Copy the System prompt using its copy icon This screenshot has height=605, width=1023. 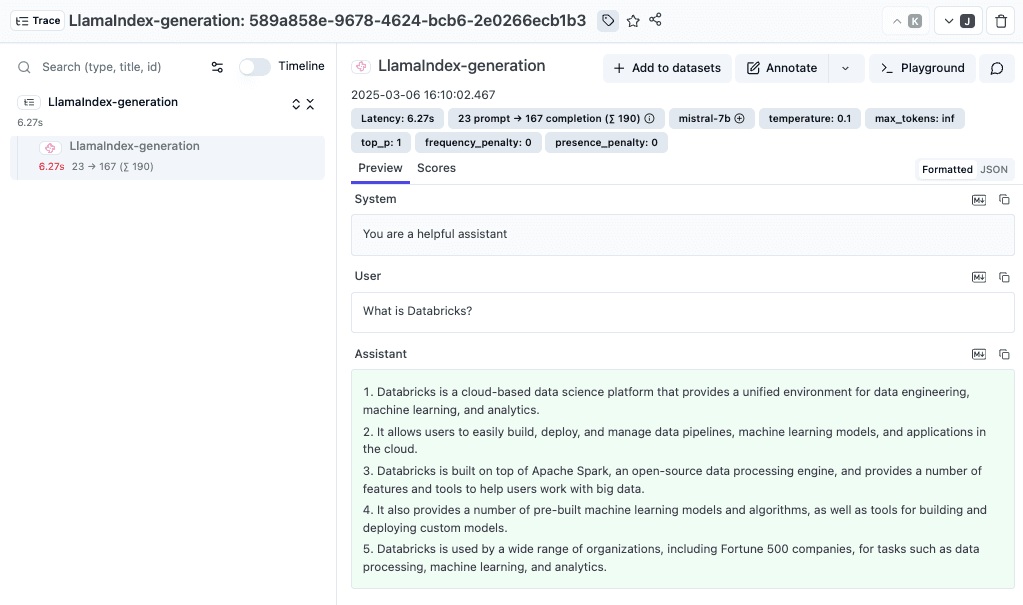[x=1005, y=199]
